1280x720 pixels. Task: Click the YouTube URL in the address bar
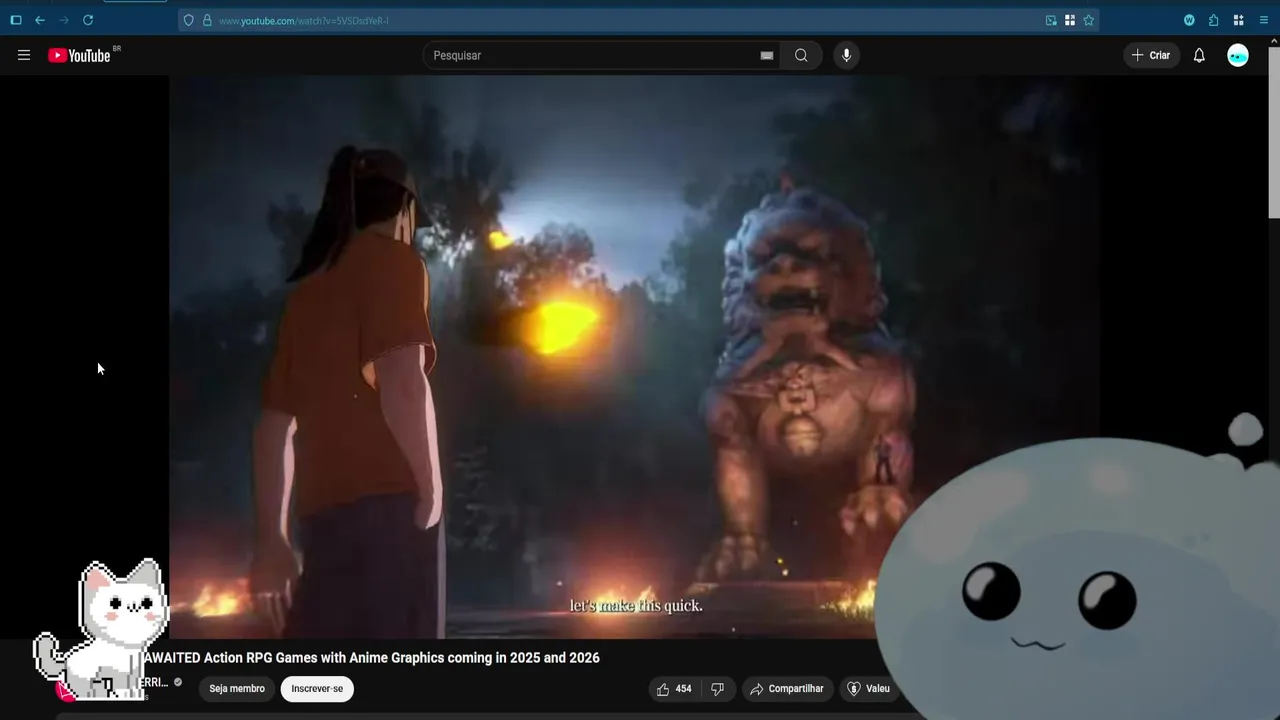point(304,20)
